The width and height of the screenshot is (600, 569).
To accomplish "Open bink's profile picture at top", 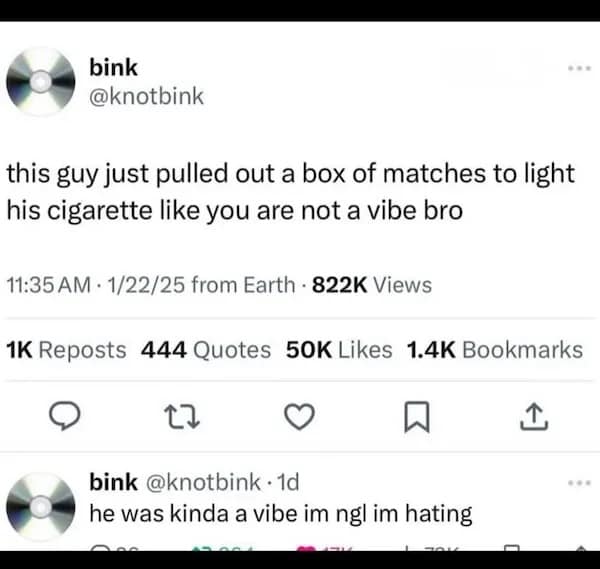I will click(x=41, y=82).
